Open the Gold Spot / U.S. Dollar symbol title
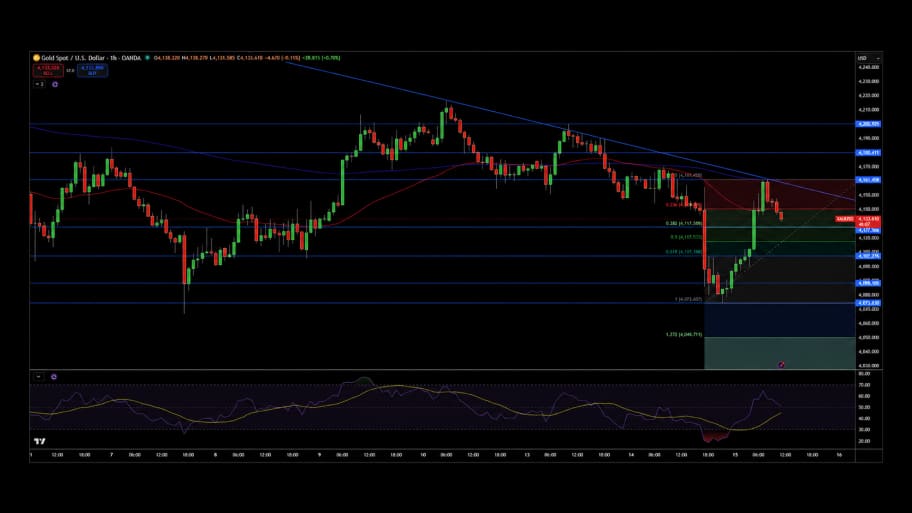 (91, 58)
